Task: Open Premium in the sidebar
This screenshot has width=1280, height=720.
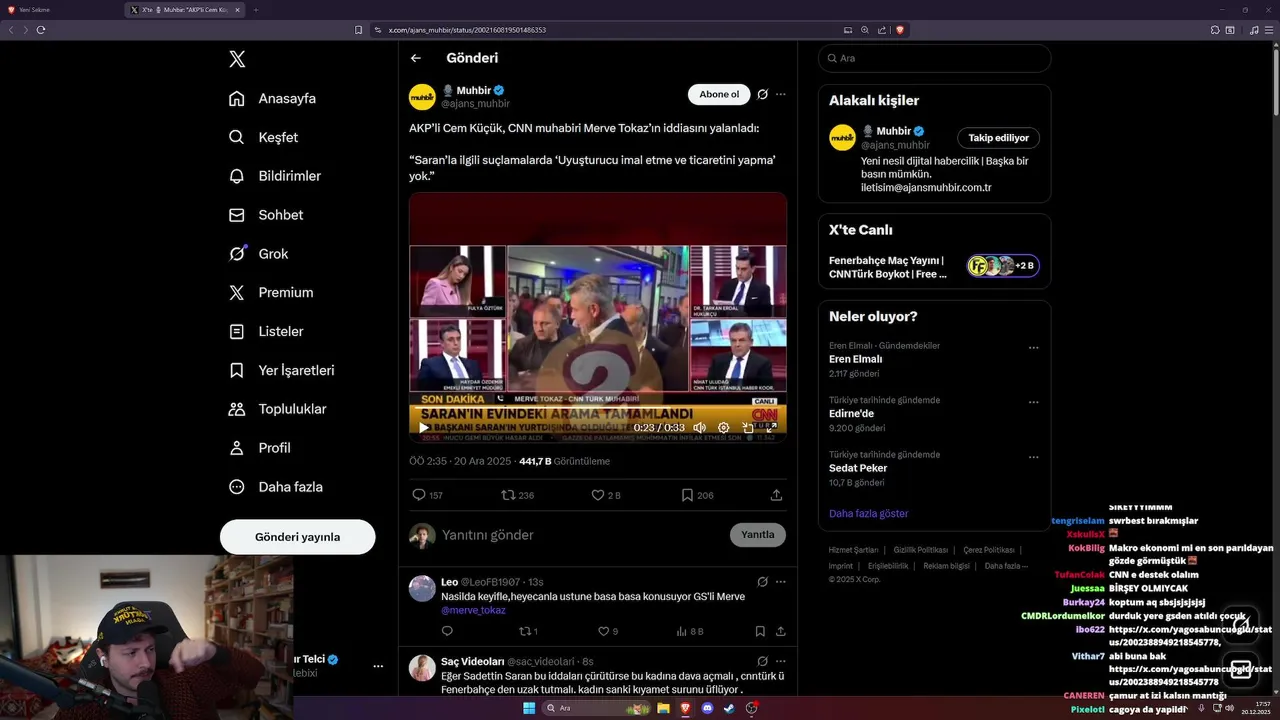Action: 271,293
